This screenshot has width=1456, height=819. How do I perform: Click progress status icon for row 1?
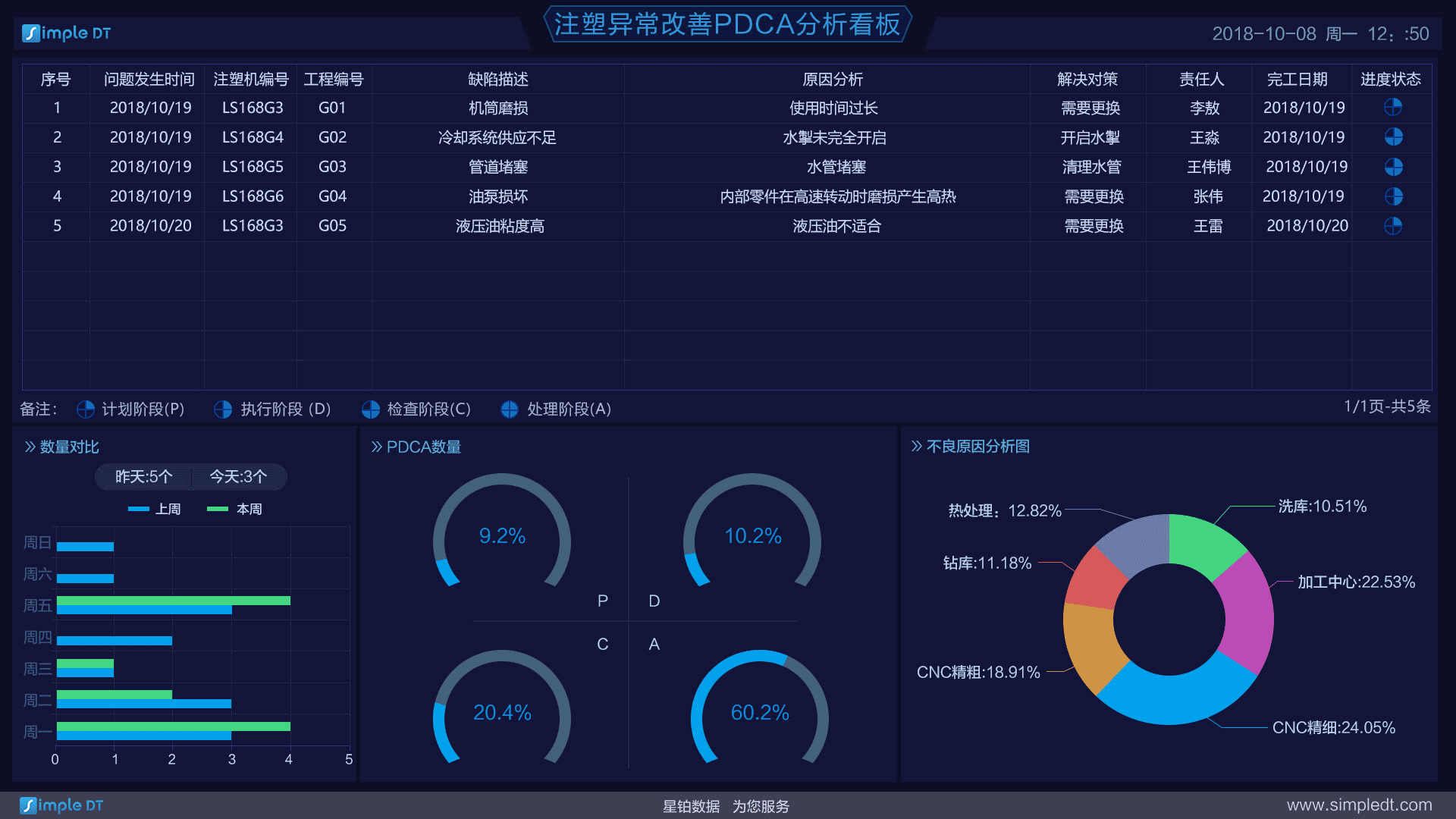click(1393, 108)
